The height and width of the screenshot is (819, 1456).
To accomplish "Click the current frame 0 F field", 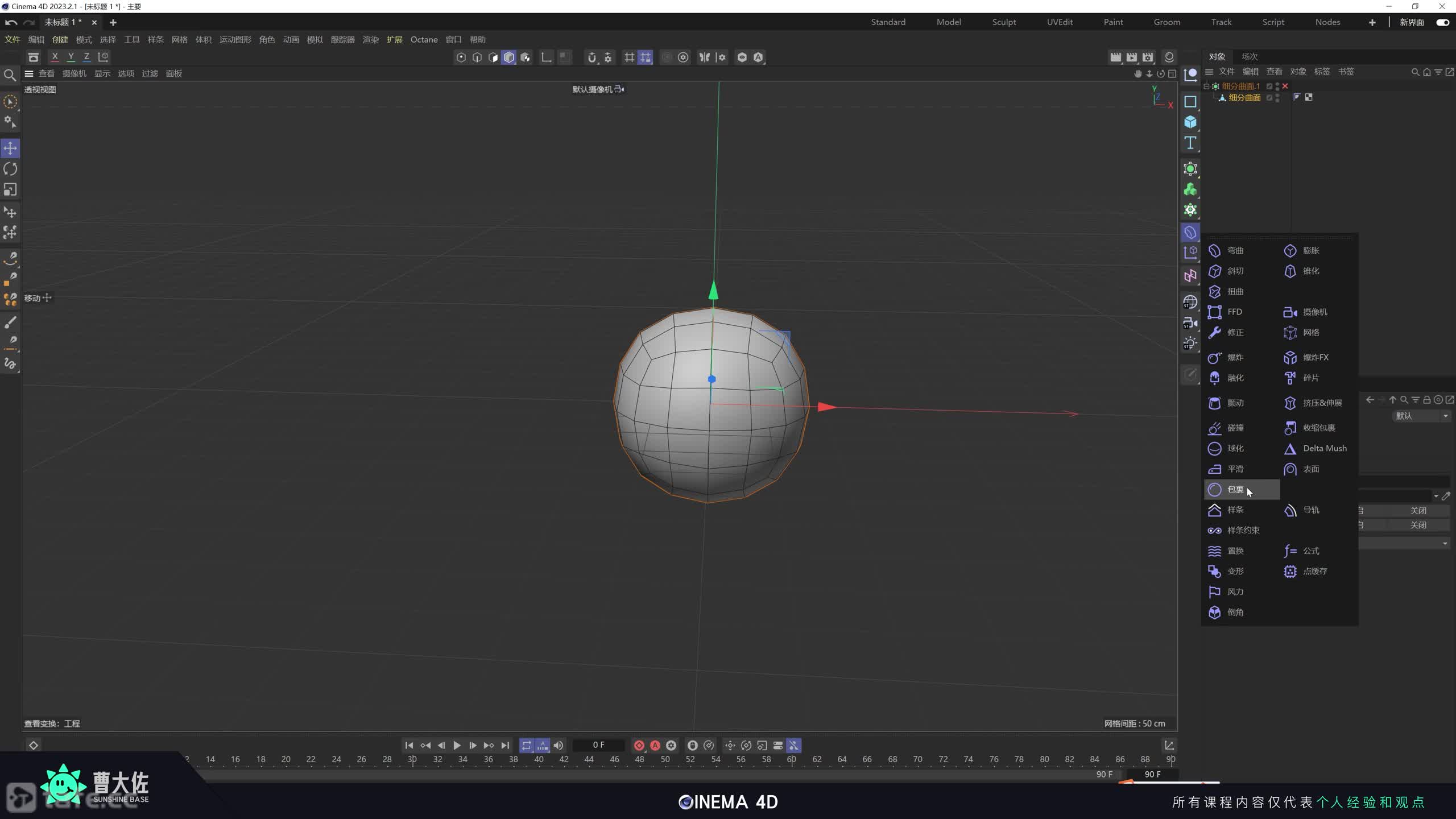I will point(598,745).
